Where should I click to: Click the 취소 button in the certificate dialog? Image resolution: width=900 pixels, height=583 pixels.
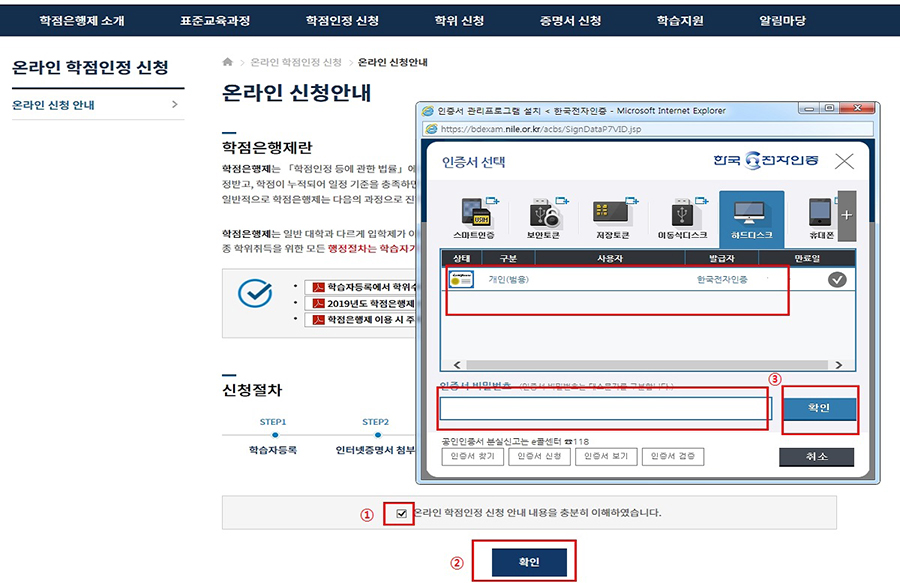coord(816,457)
